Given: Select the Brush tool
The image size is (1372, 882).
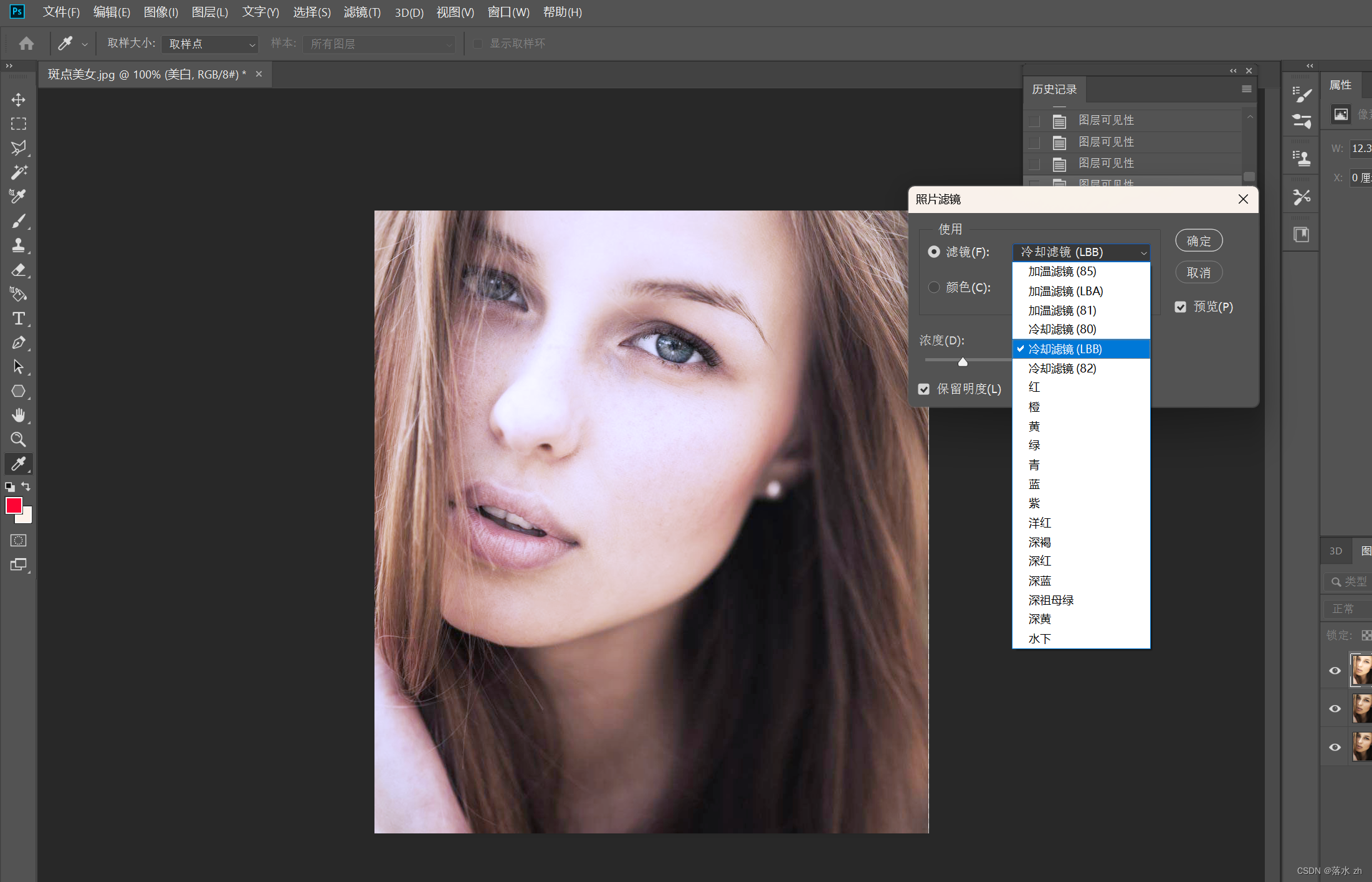Looking at the screenshot, I should (18, 220).
